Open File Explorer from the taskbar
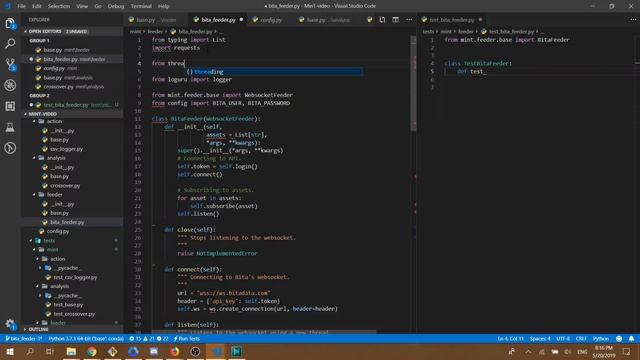640x360 pixels. [x=71, y=351]
